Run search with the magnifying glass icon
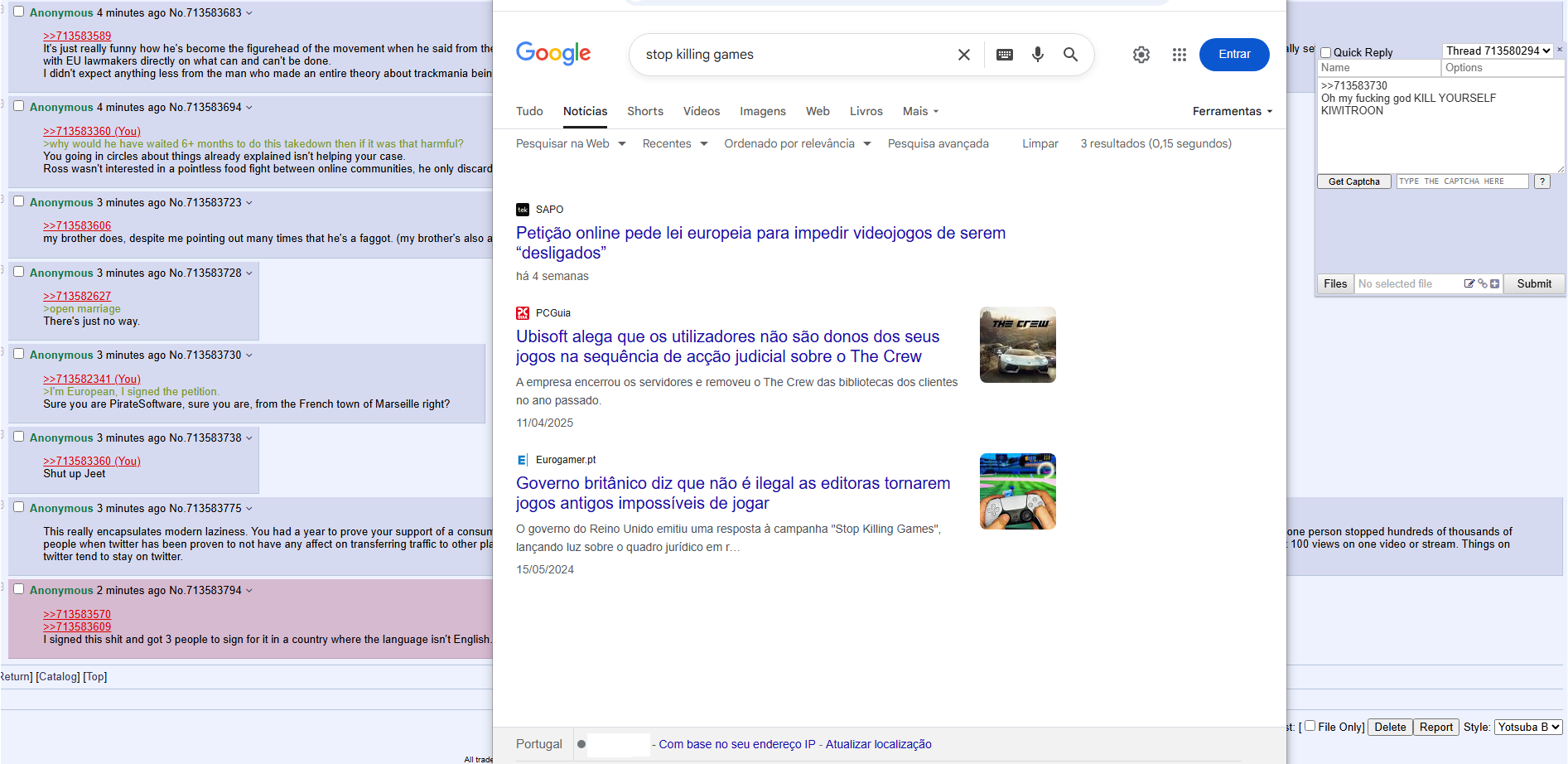The image size is (1568, 764). (1070, 55)
